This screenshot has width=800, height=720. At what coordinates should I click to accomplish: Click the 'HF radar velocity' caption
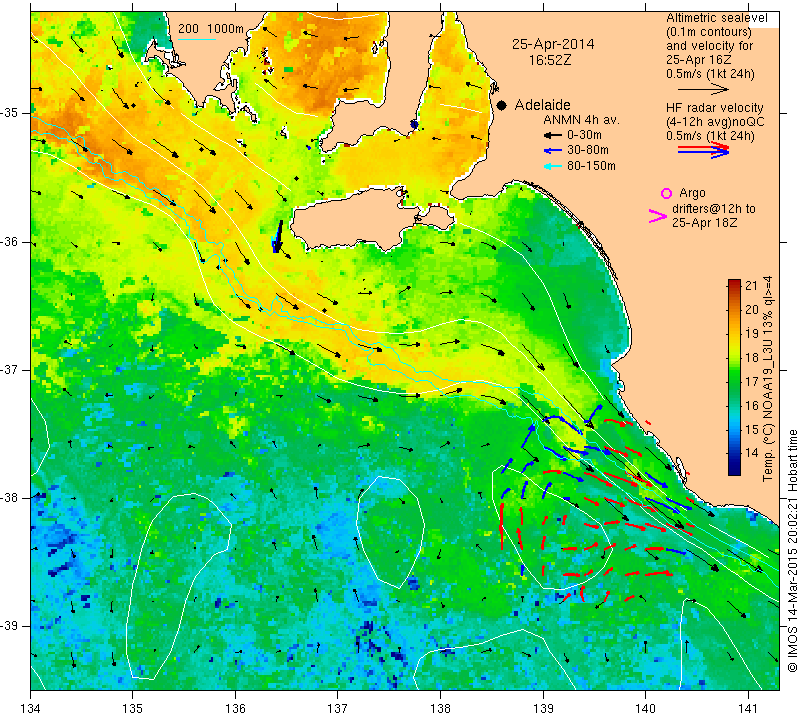[x=714, y=108]
